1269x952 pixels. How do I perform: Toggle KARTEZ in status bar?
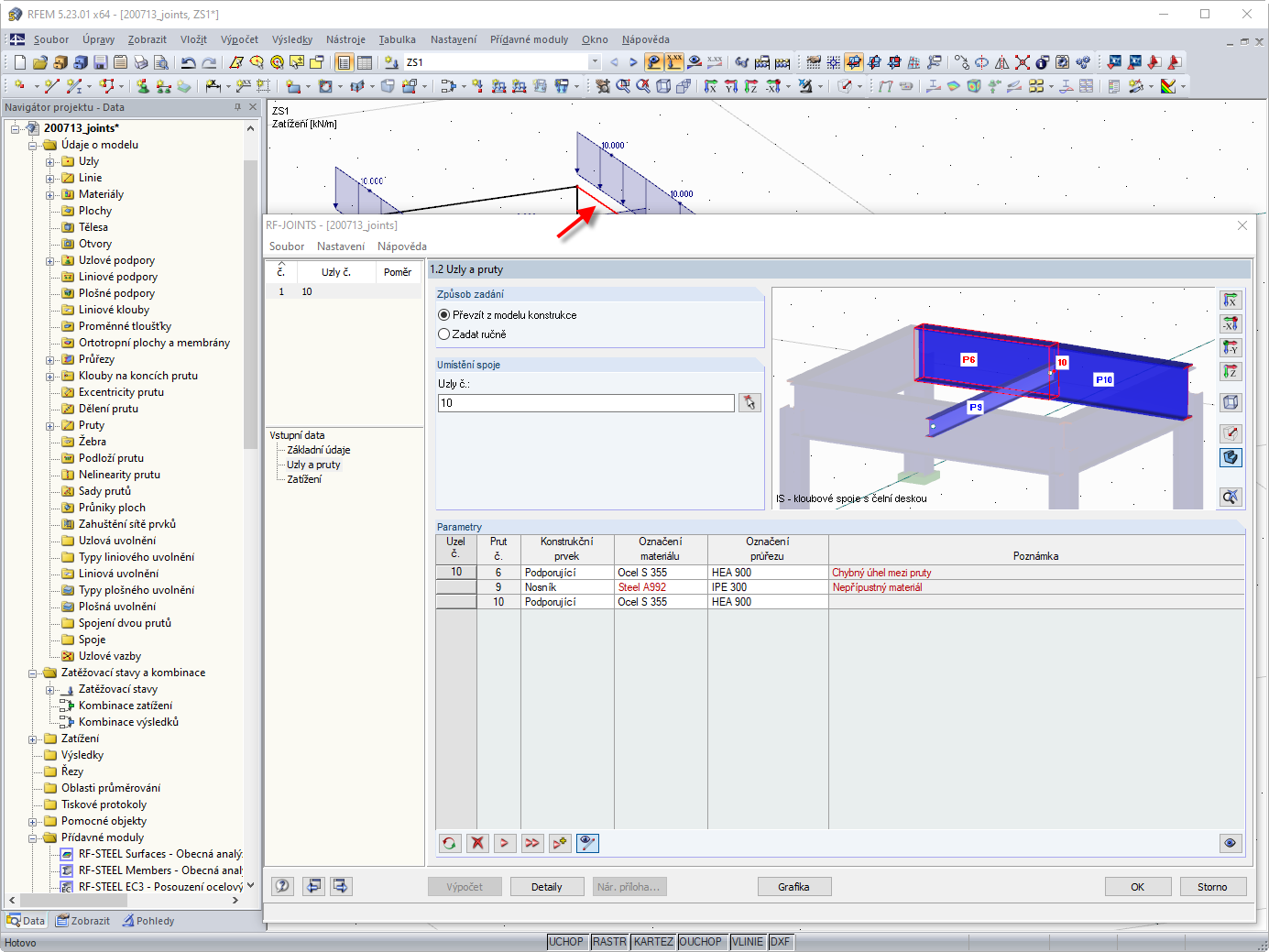coord(653,942)
